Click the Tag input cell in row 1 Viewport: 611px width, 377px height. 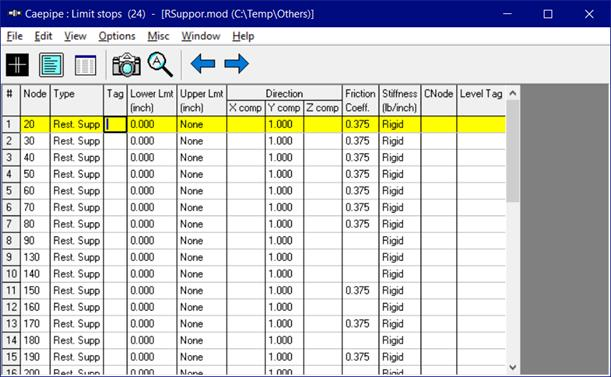[115, 124]
